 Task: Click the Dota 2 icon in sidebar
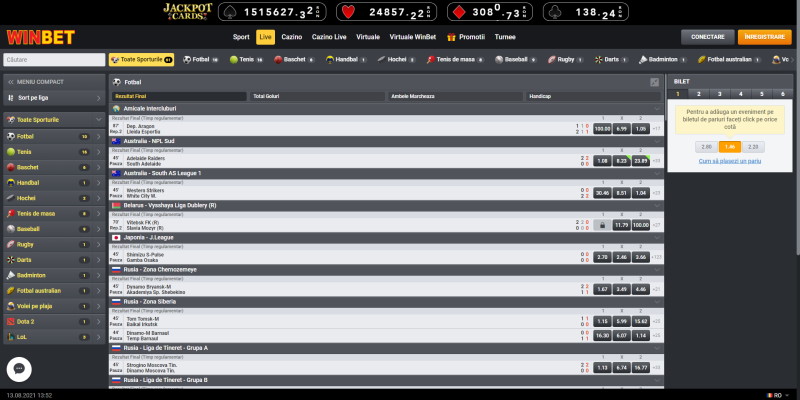click(11, 321)
